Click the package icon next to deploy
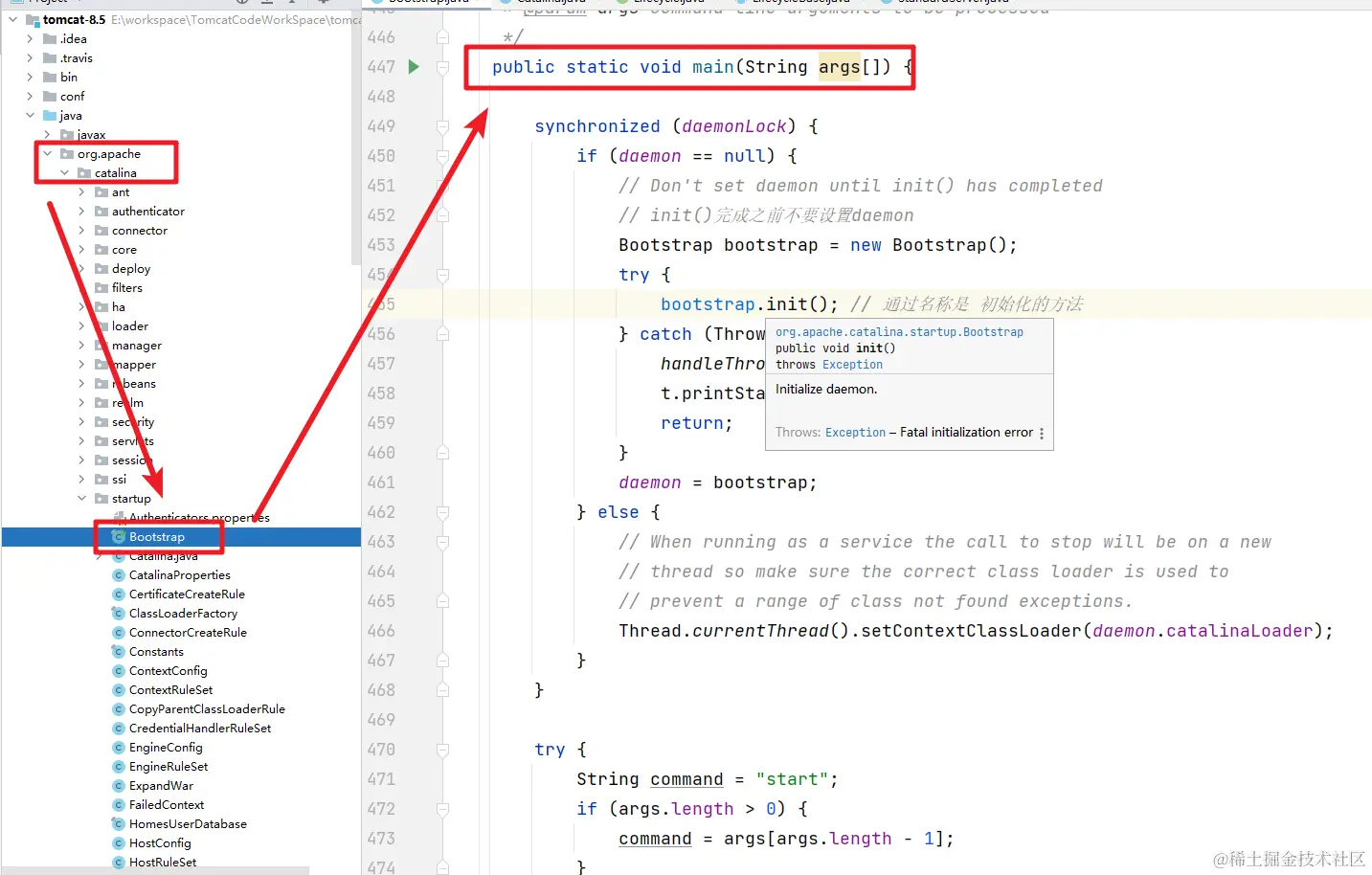This screenshot has height=875, width=1372. (101, 269)
